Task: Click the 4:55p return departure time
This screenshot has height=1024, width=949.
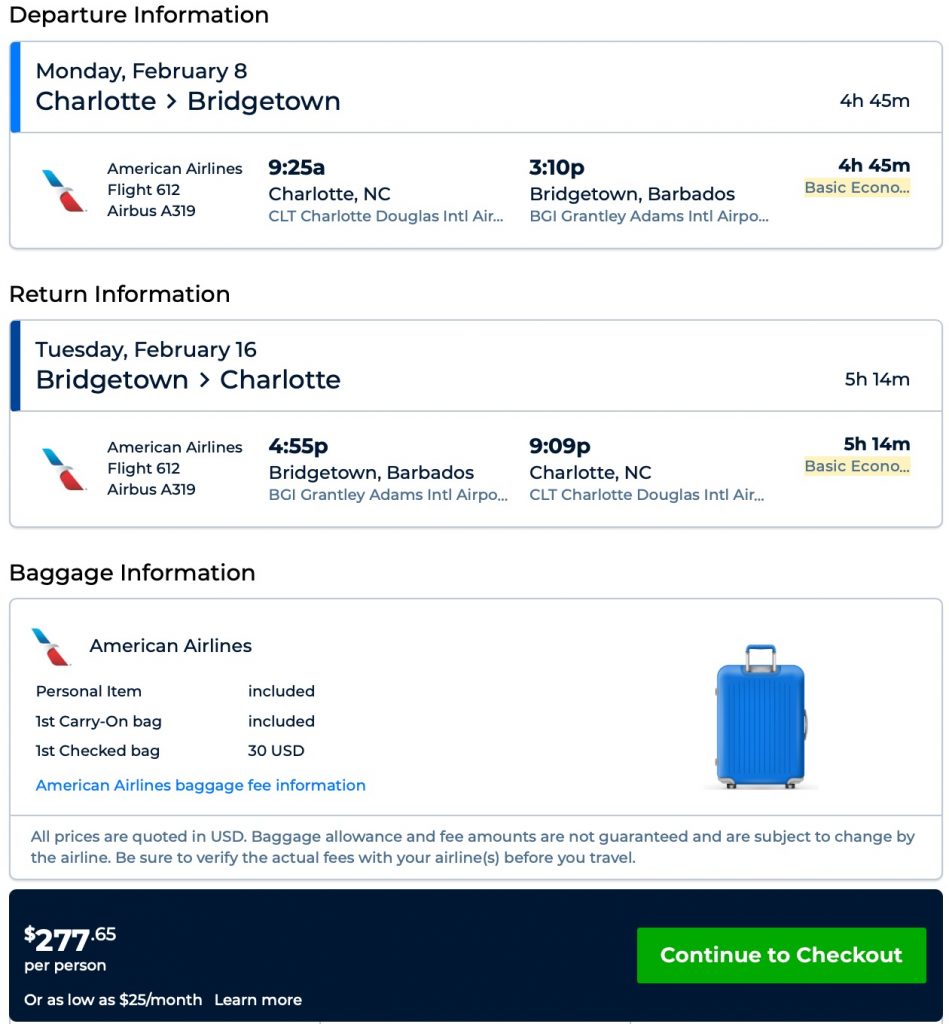Action: [298, 446]
